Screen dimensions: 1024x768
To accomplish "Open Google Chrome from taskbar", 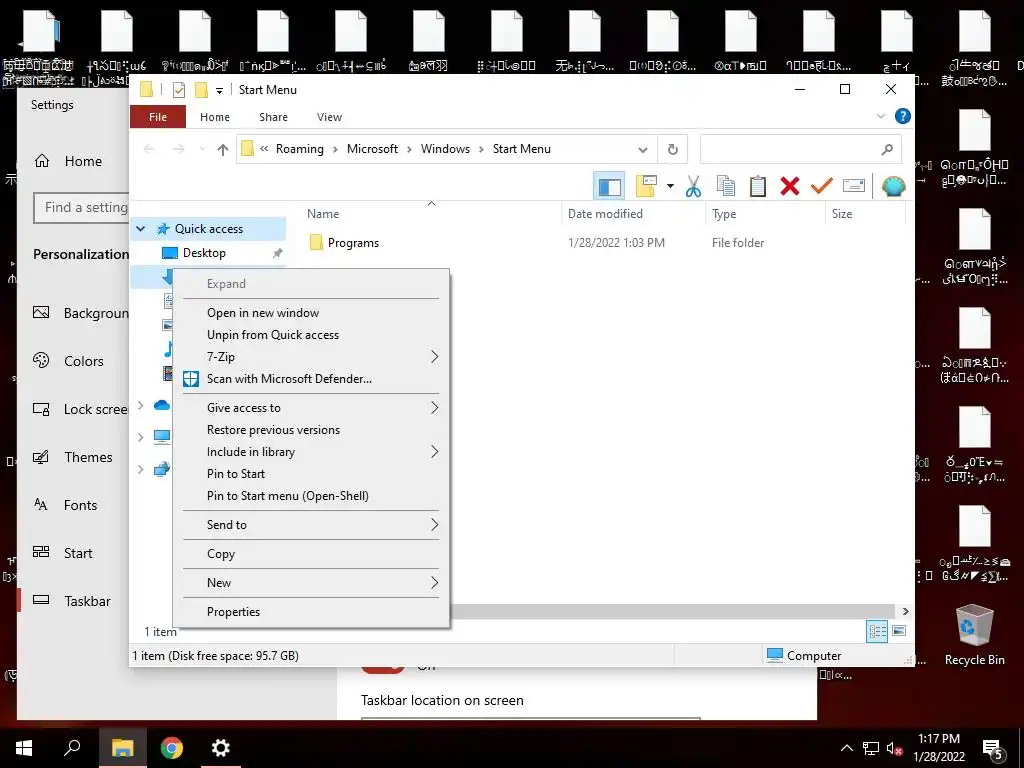I will 172,748.
